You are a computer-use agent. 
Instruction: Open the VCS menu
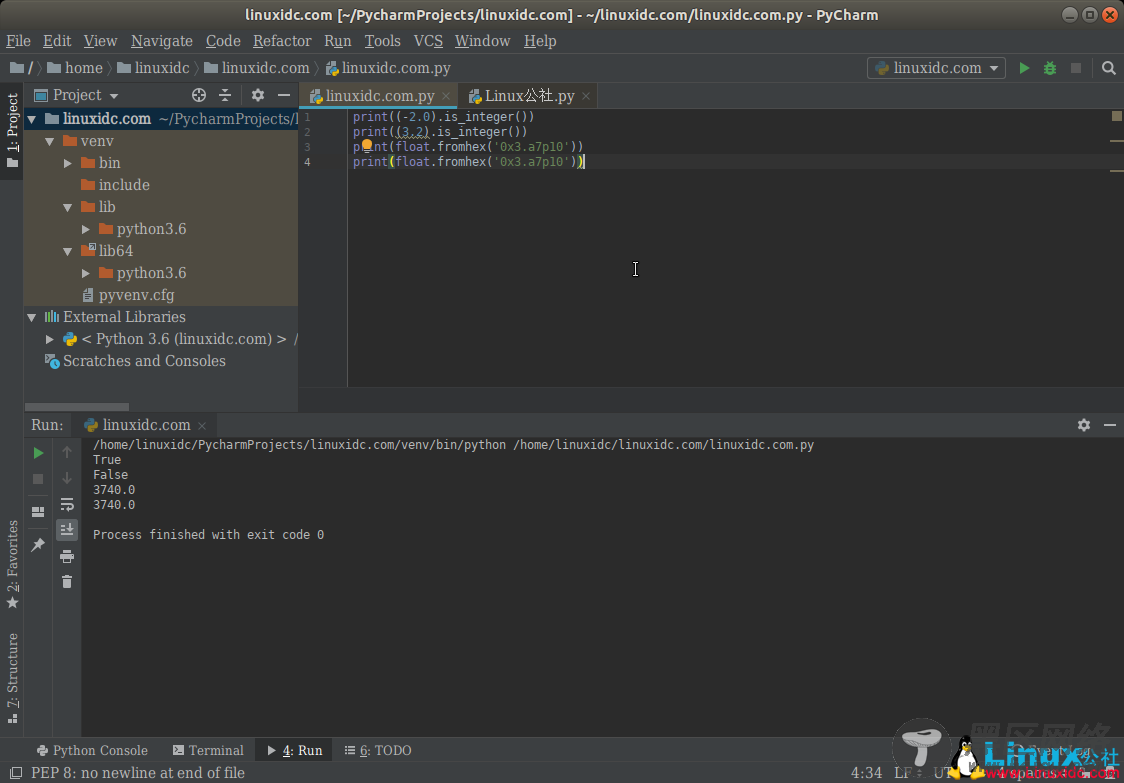(428, 41)
